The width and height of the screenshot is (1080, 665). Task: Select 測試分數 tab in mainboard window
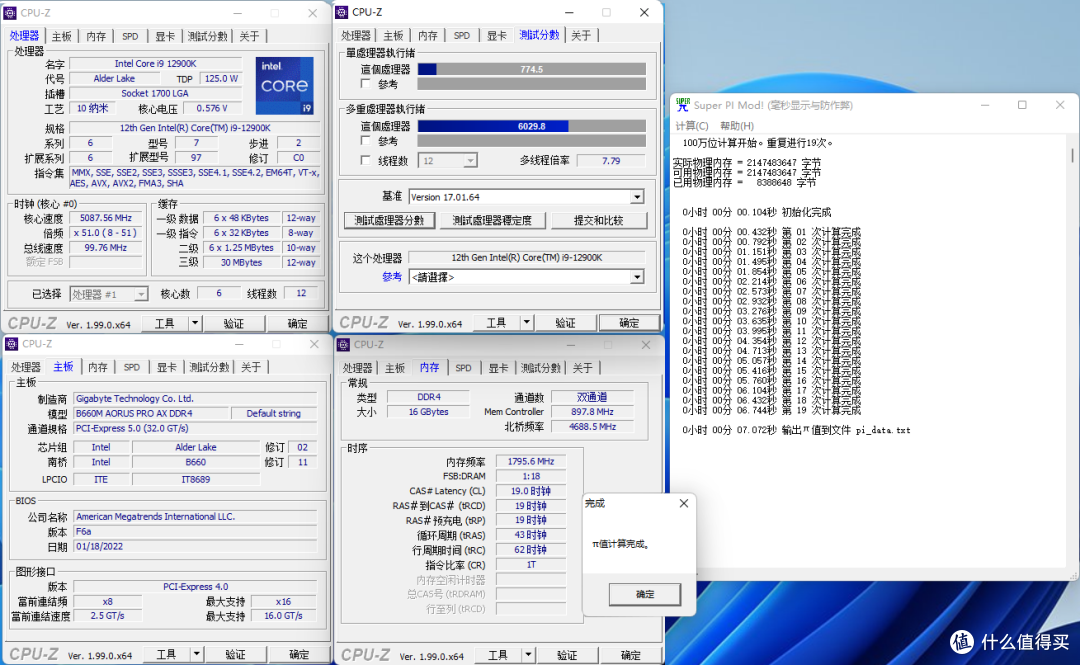(x=209, y=367)
